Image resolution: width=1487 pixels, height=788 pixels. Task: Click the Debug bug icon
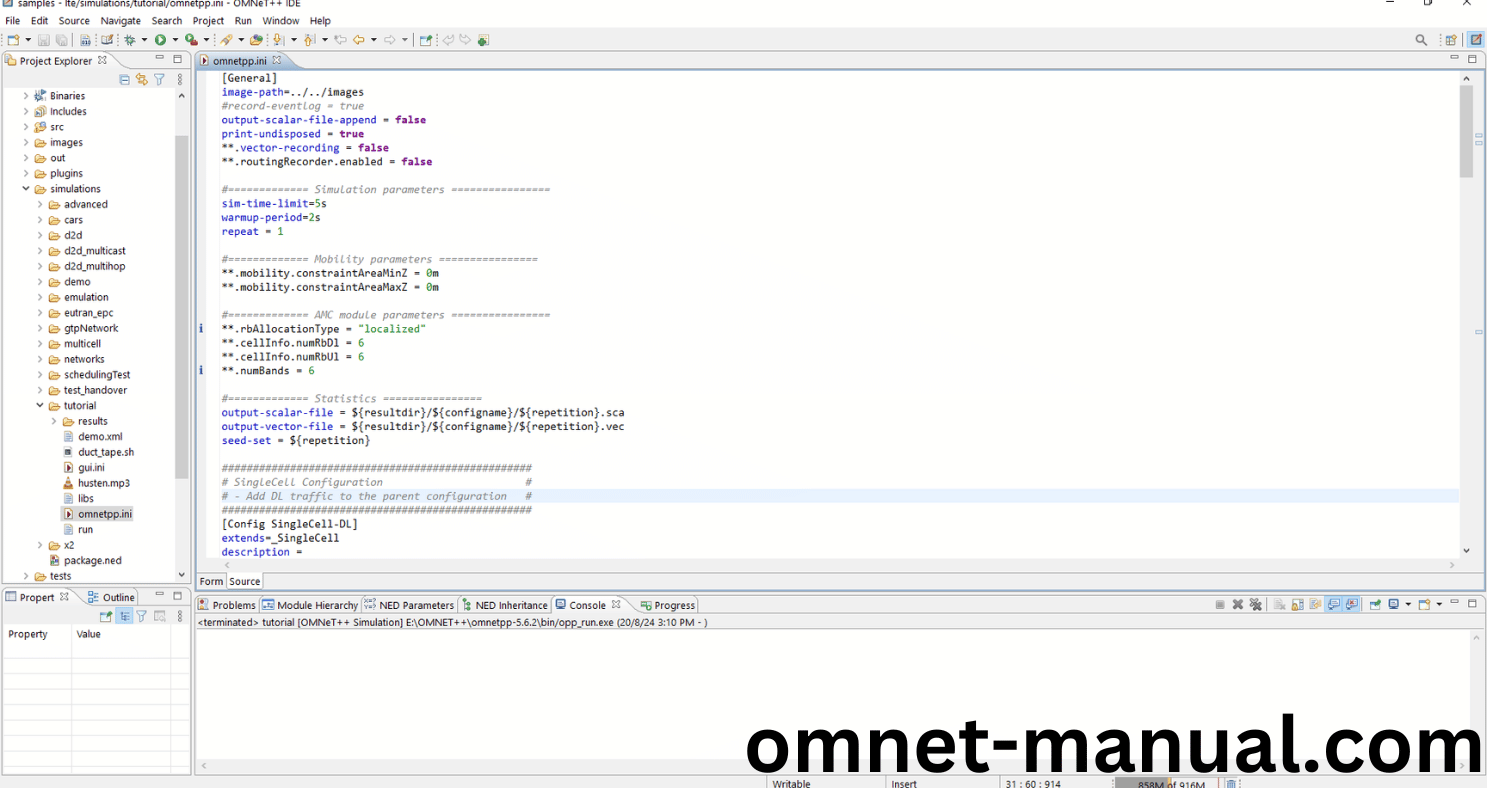pos(129,40)
